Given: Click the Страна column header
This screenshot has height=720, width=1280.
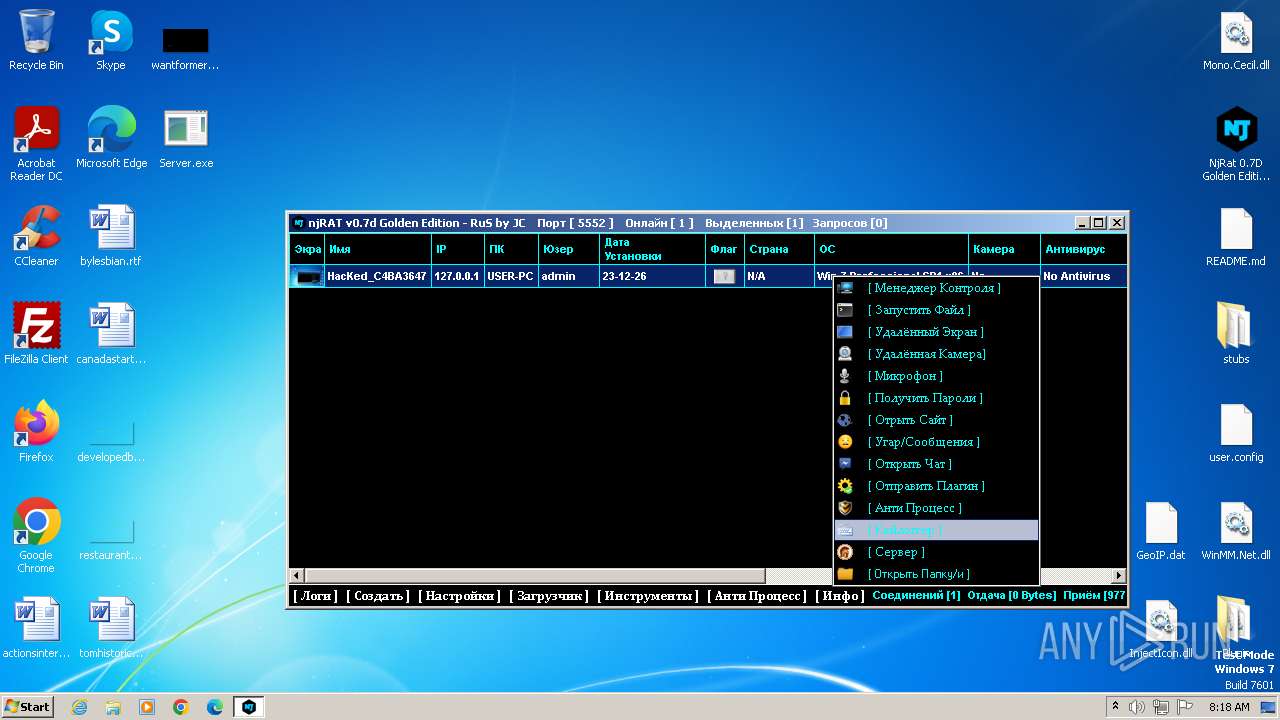Looking at the screenshot, I should [778, 249].
